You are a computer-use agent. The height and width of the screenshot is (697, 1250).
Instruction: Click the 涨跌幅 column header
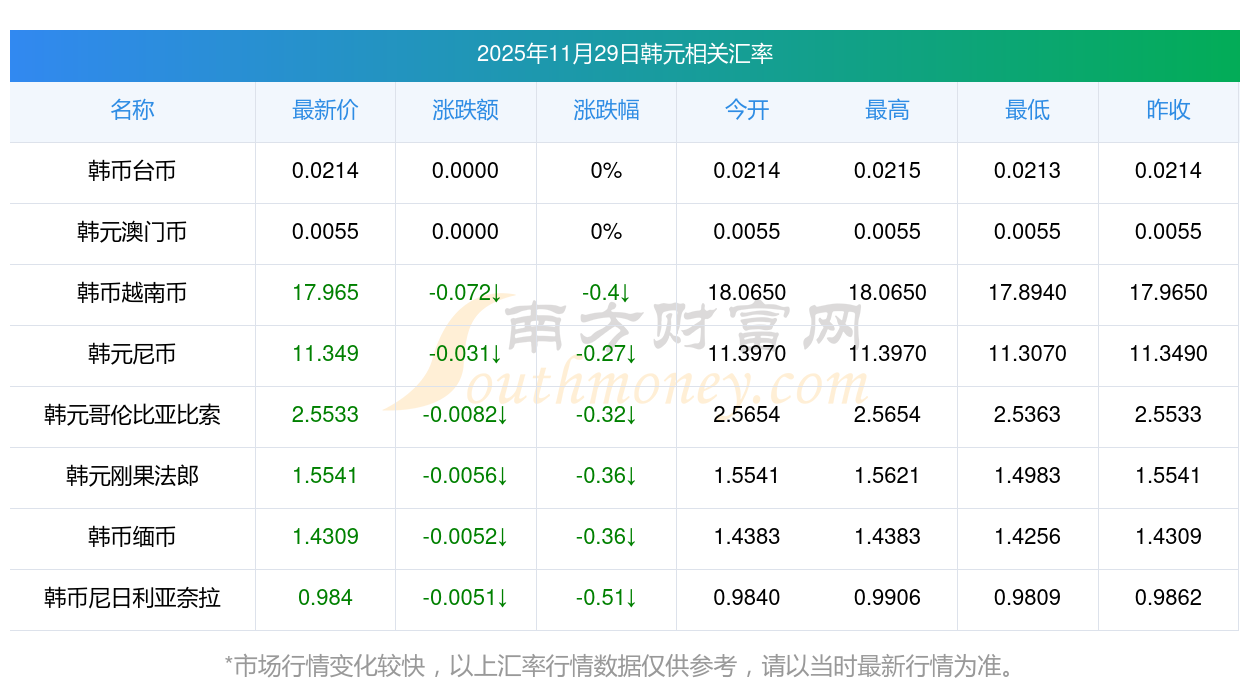(606, 110)
